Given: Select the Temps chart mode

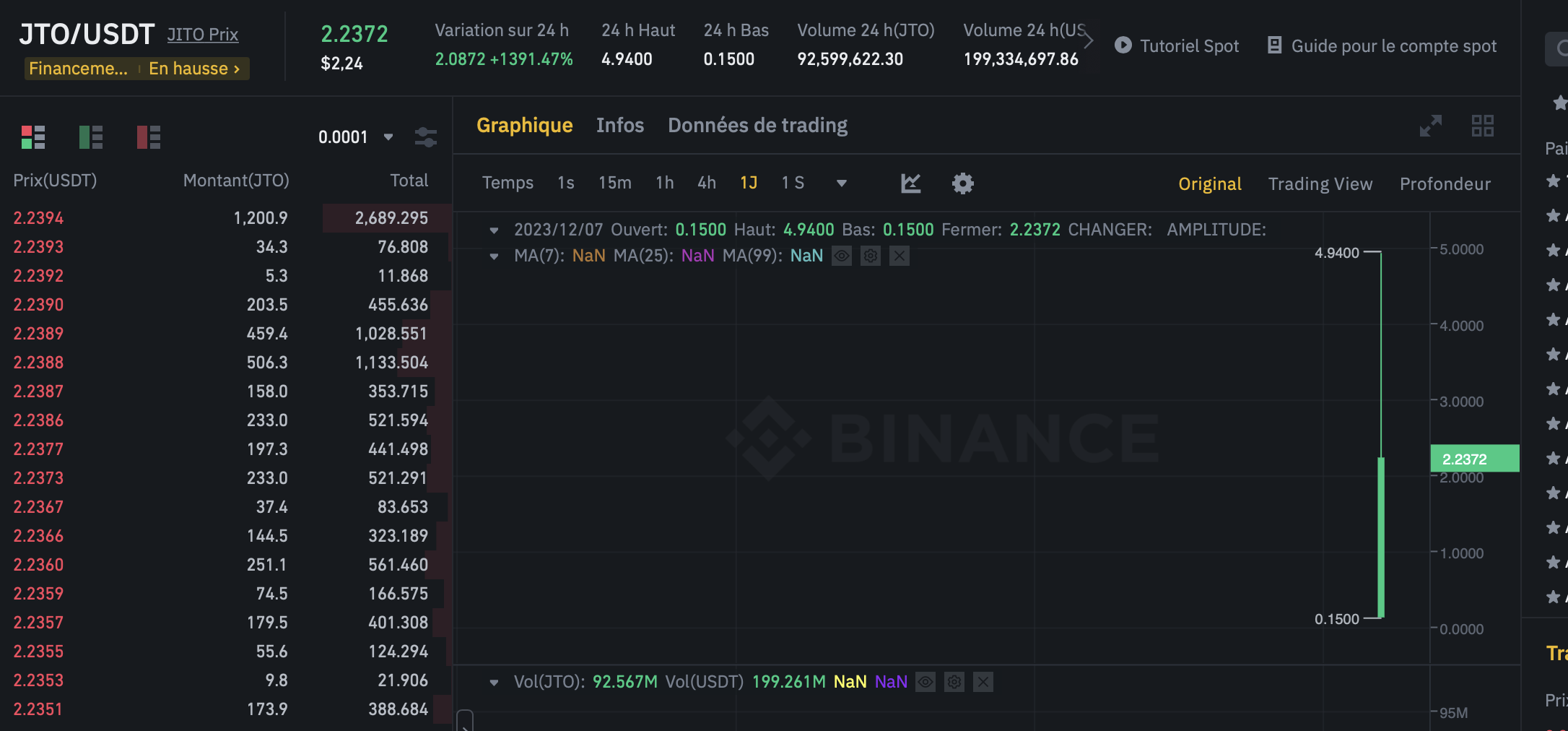Looking at the screenshot, I should (x=508, y=183).
